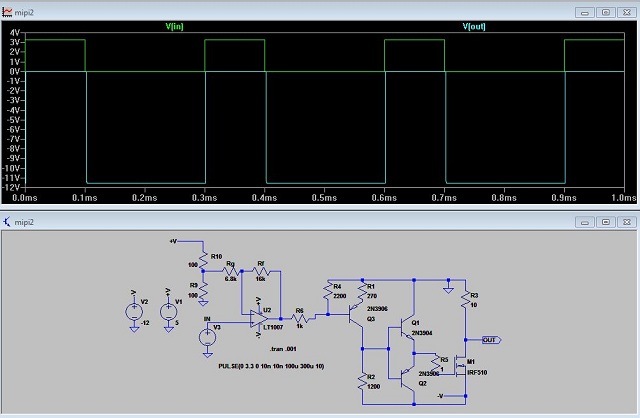Select resistor R2 labeled 1200
The height and width of the screenshot is (418, 640).
(x=364, y=380)
